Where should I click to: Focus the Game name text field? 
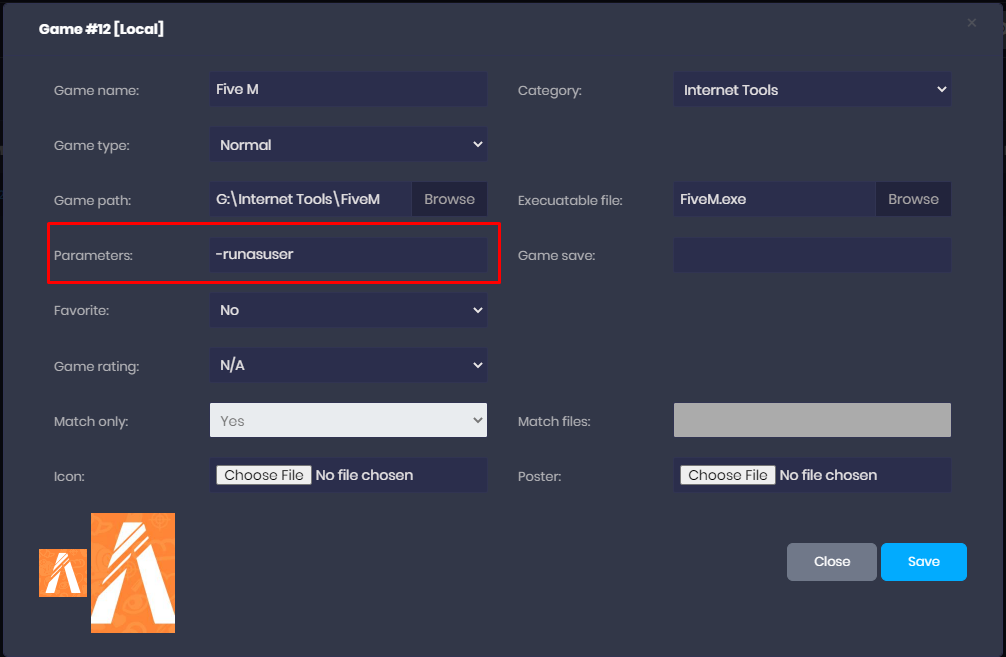(x=348, y=89)
